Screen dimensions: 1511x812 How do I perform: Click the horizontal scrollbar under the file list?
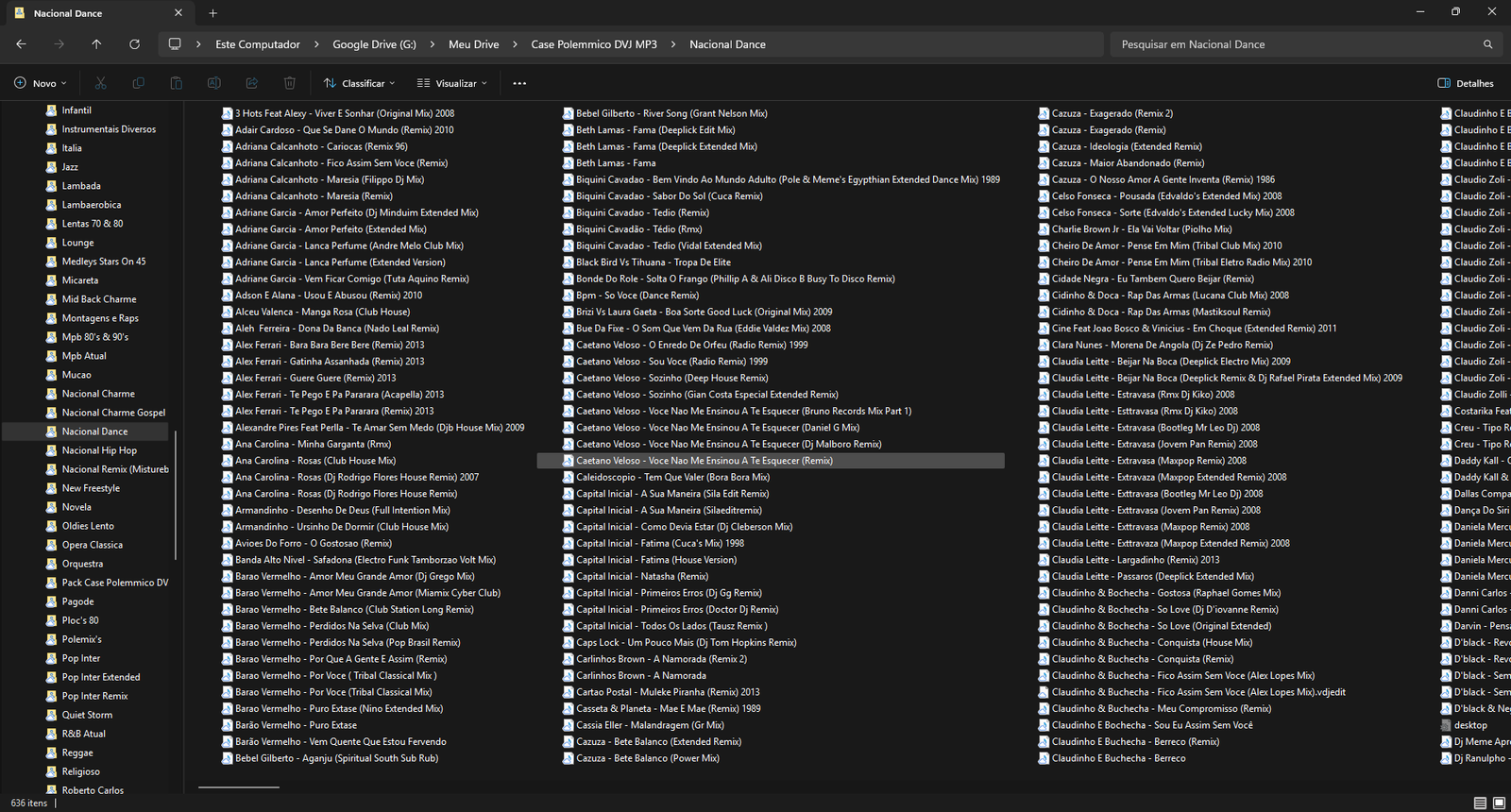[x=239, y=787]
